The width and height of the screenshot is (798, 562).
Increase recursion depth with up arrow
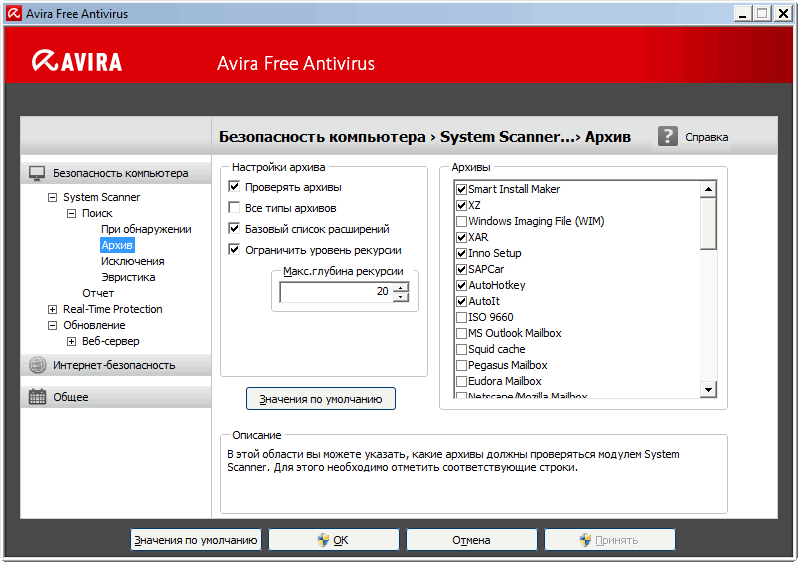(401, 288)
